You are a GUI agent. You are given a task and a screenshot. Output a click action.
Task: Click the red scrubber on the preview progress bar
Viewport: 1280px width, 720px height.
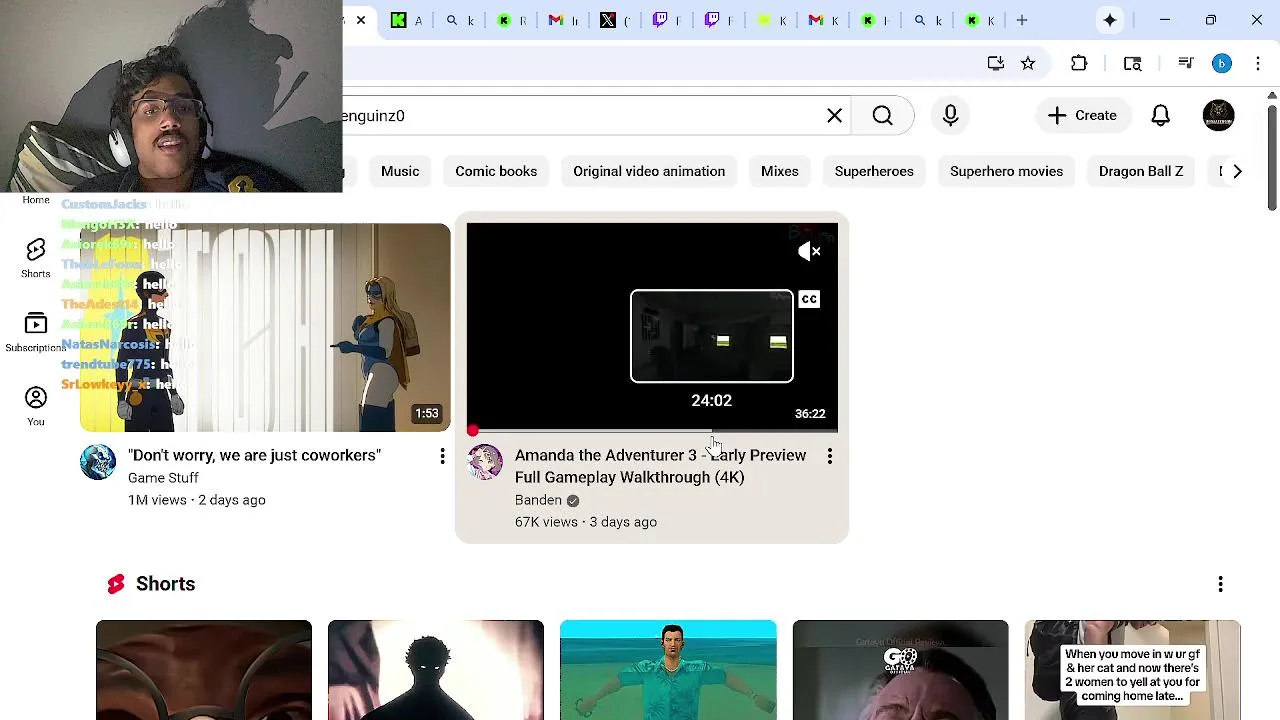click(473, 431)
